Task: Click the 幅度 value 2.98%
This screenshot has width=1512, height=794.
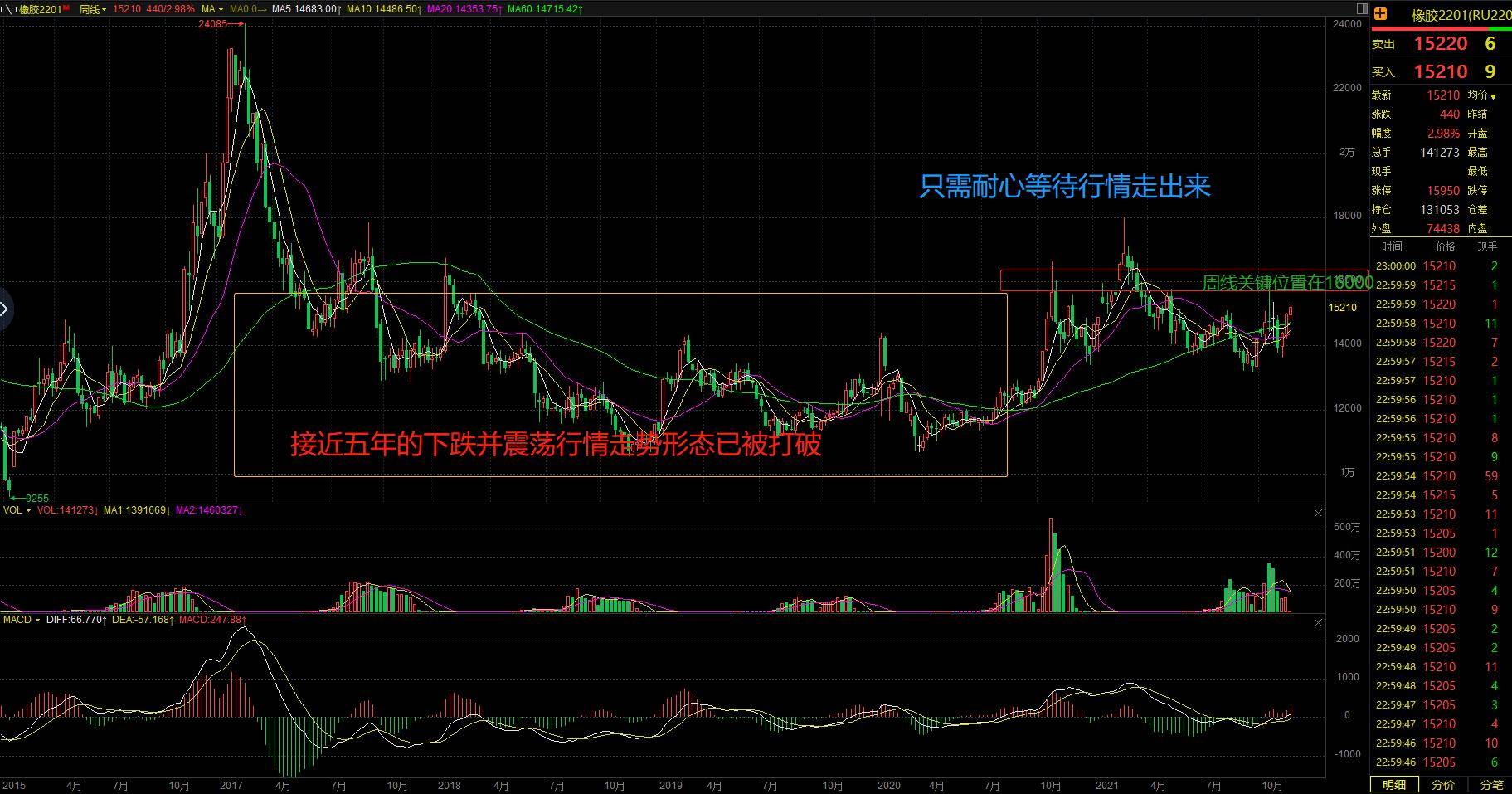Action: point(1443,134)
